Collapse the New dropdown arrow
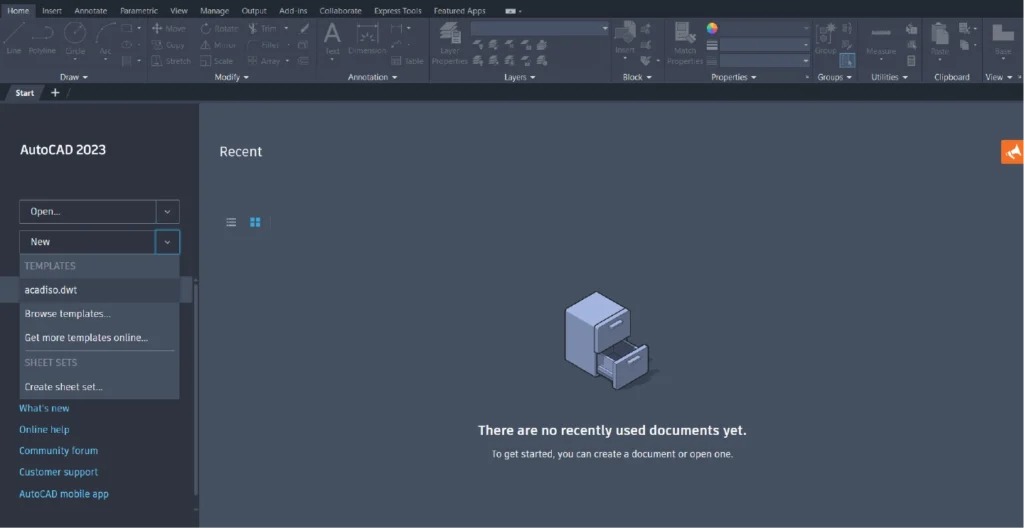The image size is (1024, 528). click(167, 242)
